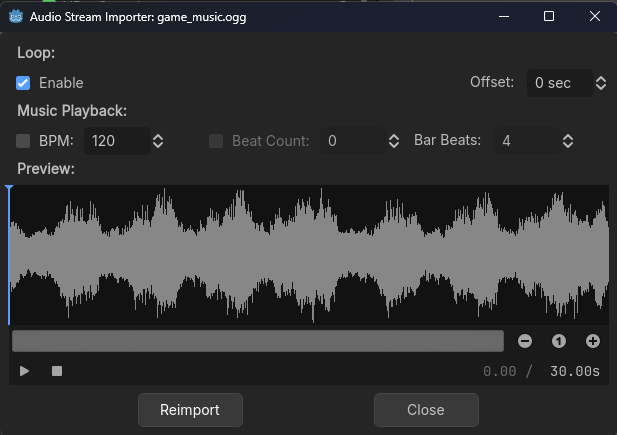Seek to middle of waveform preview
This screenshot has width=617, height=435.
point(309,255)
